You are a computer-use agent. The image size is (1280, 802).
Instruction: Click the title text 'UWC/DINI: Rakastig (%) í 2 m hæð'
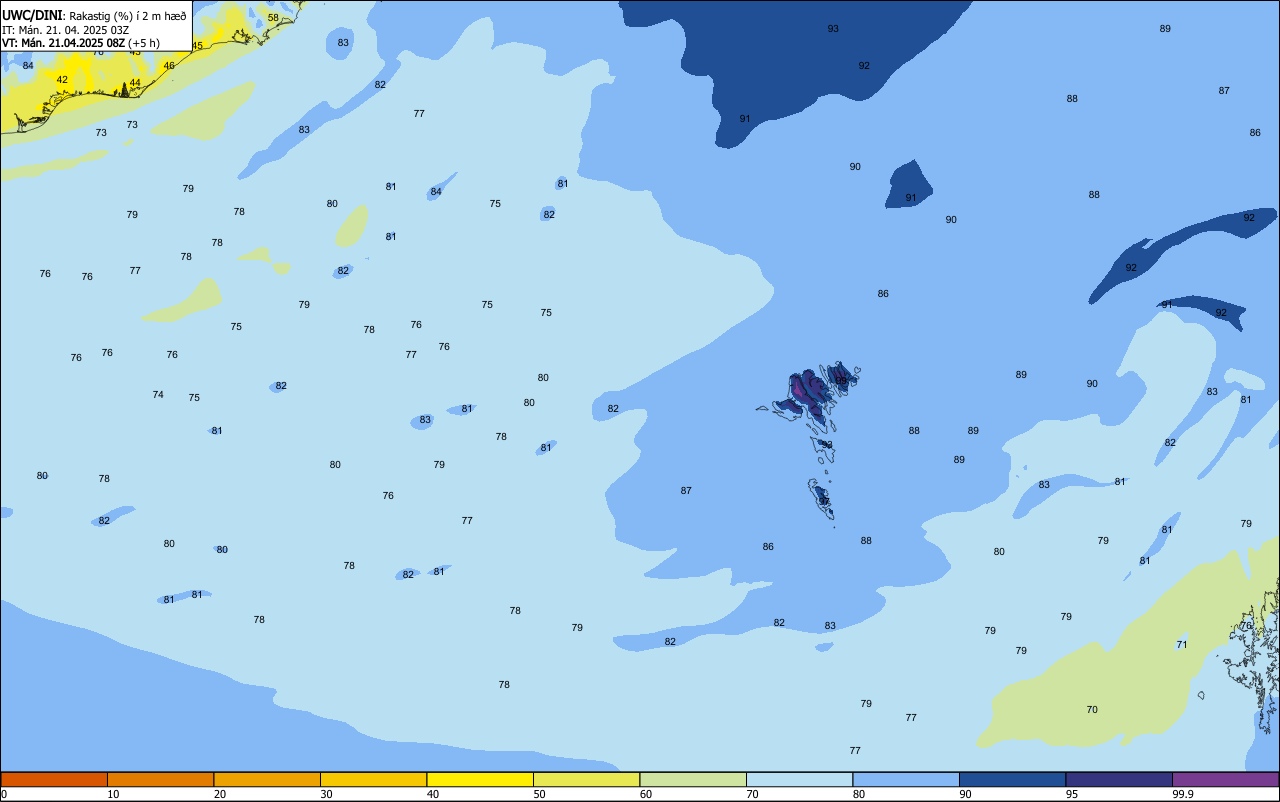94,15
